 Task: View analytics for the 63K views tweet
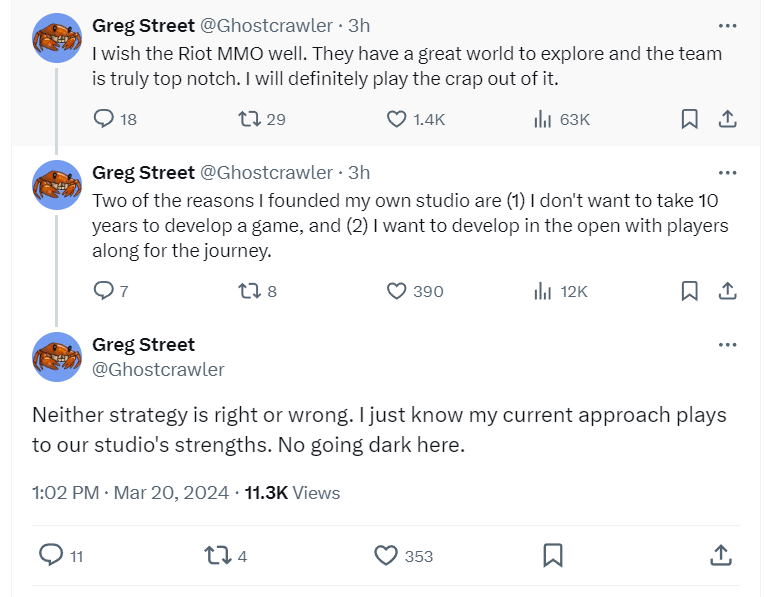tap(543, 119)
